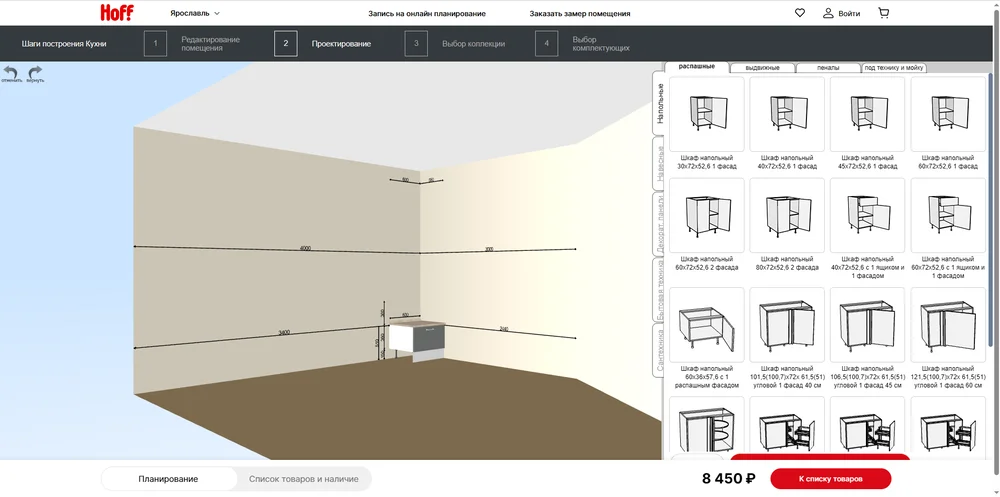The image size is (1000, 497).
Task: Open the Навесные vertical category tab
Action: coord(659,163)
